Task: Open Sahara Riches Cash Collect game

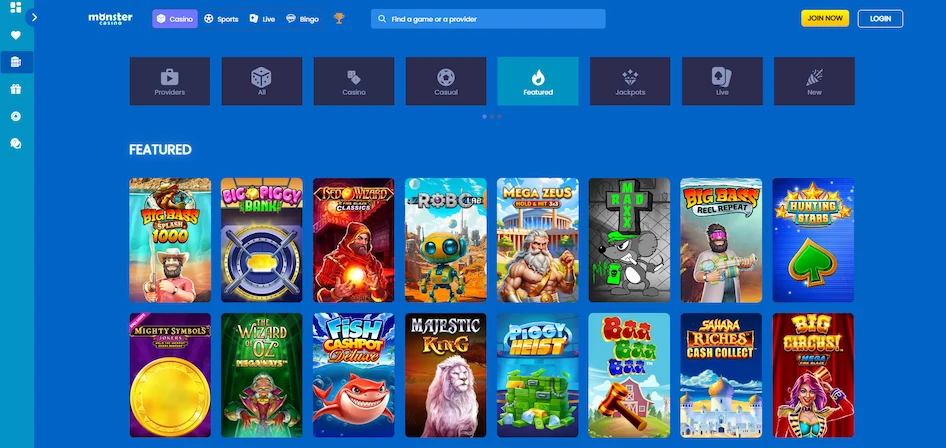Action: [x=722, y=375]
